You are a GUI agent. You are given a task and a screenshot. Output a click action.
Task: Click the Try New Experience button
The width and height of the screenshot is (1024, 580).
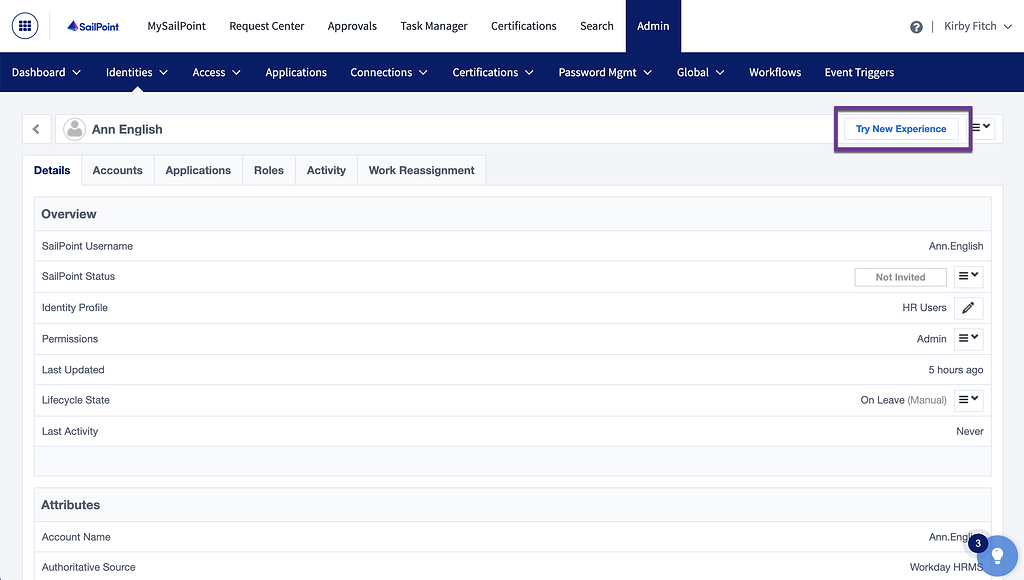[x=900, y=128]
